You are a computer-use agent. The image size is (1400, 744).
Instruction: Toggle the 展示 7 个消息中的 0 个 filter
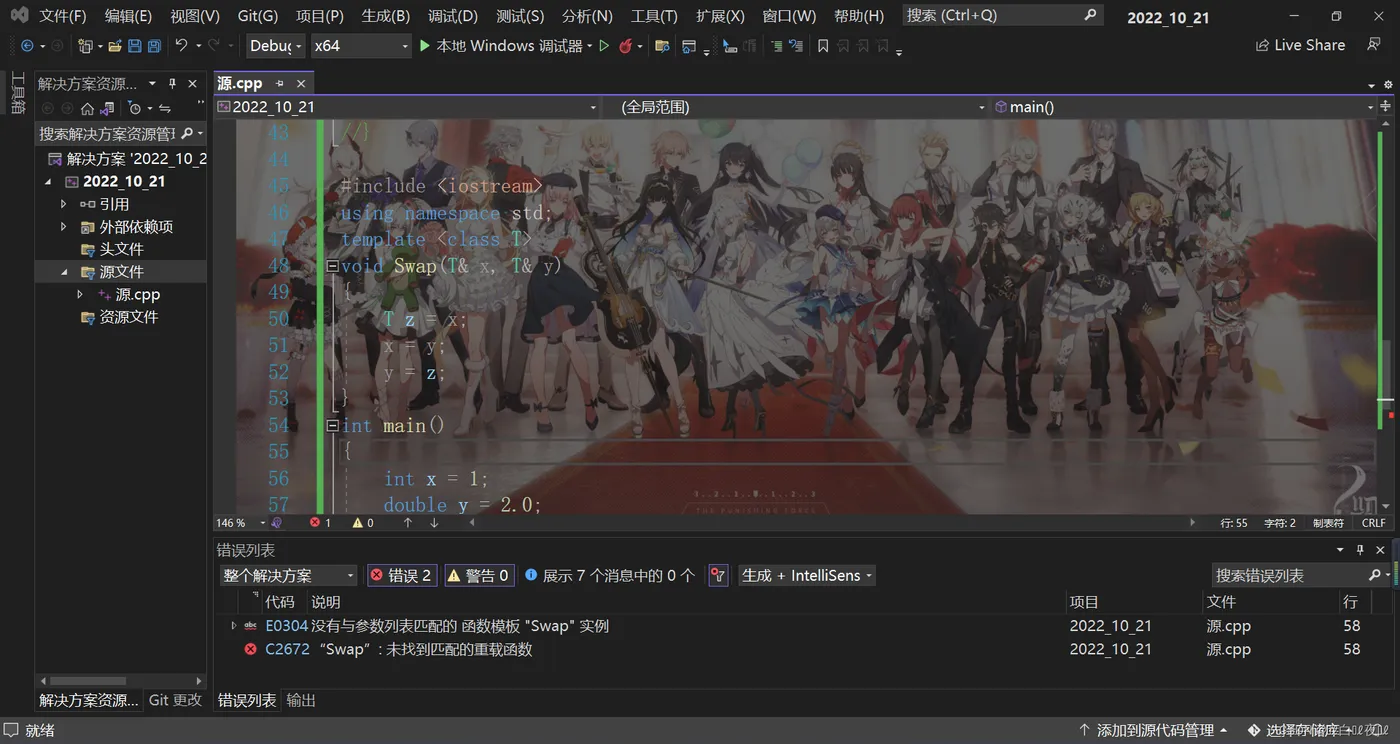[610, 575]
